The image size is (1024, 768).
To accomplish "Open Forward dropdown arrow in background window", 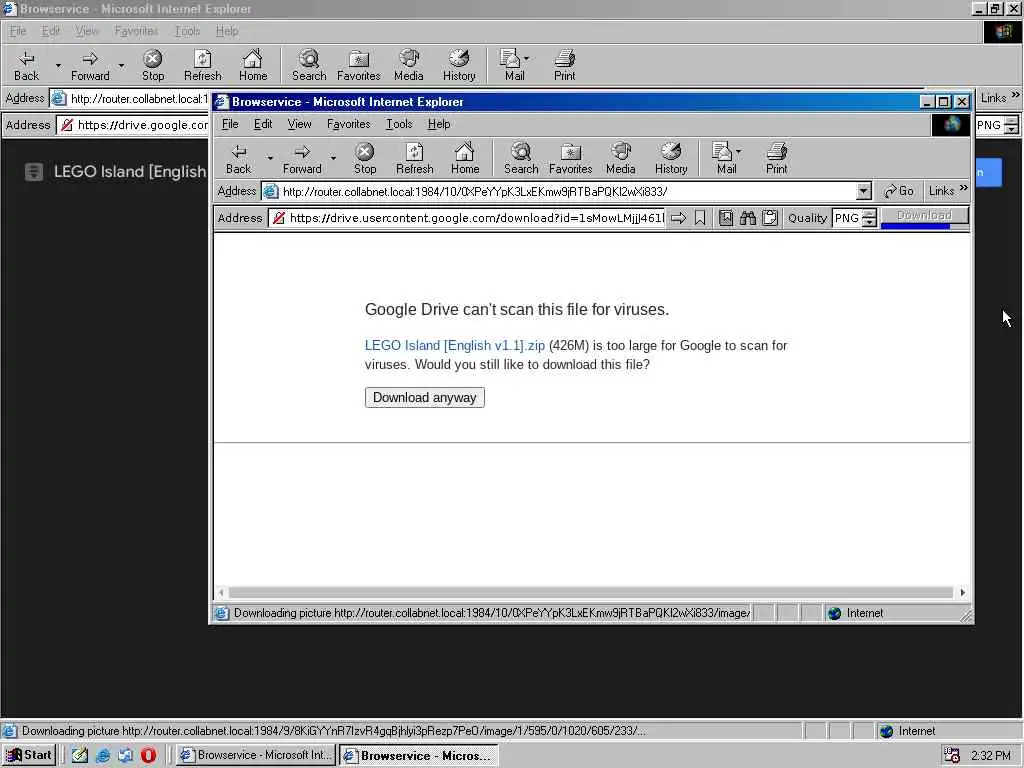I will coord(121,65).
